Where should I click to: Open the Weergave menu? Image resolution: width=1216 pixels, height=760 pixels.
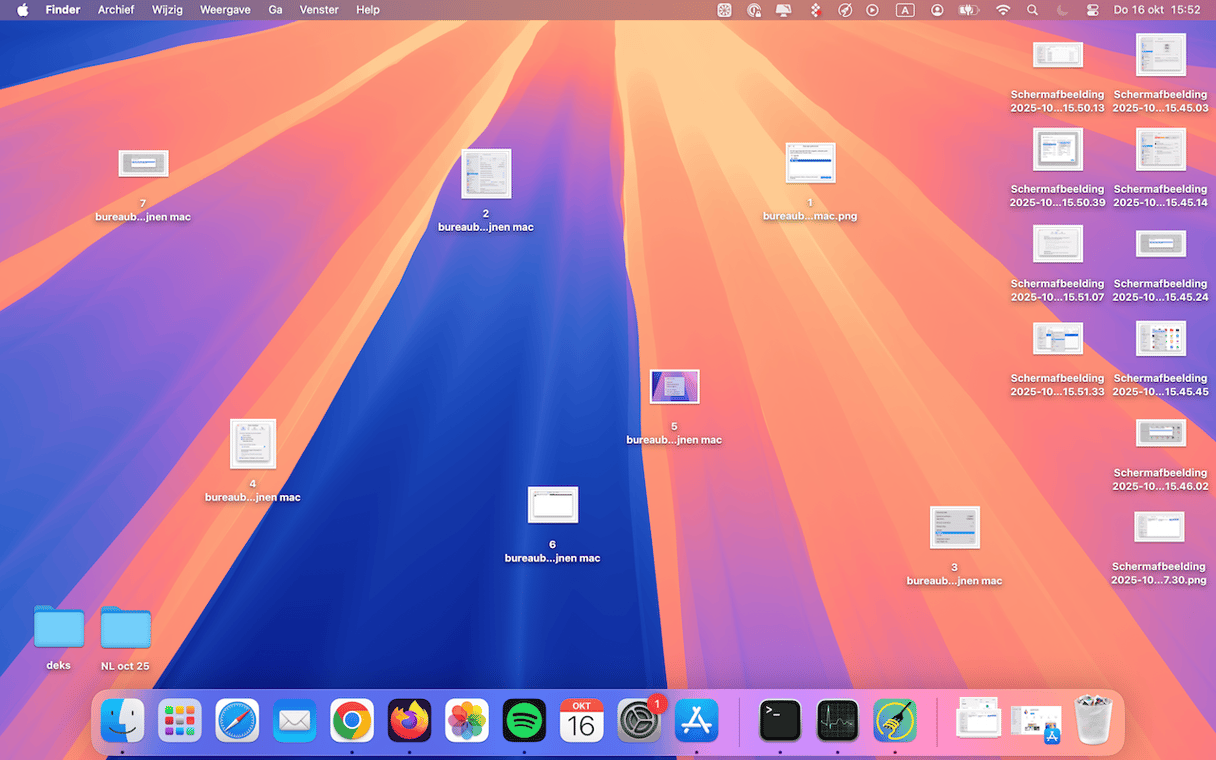tap(226, 10)
